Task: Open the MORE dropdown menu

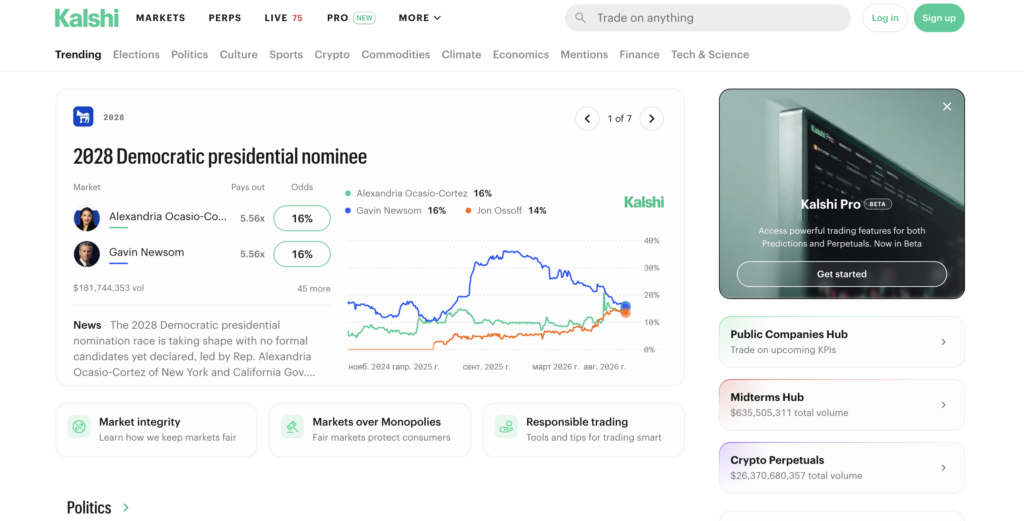Action: click(420, 18)
